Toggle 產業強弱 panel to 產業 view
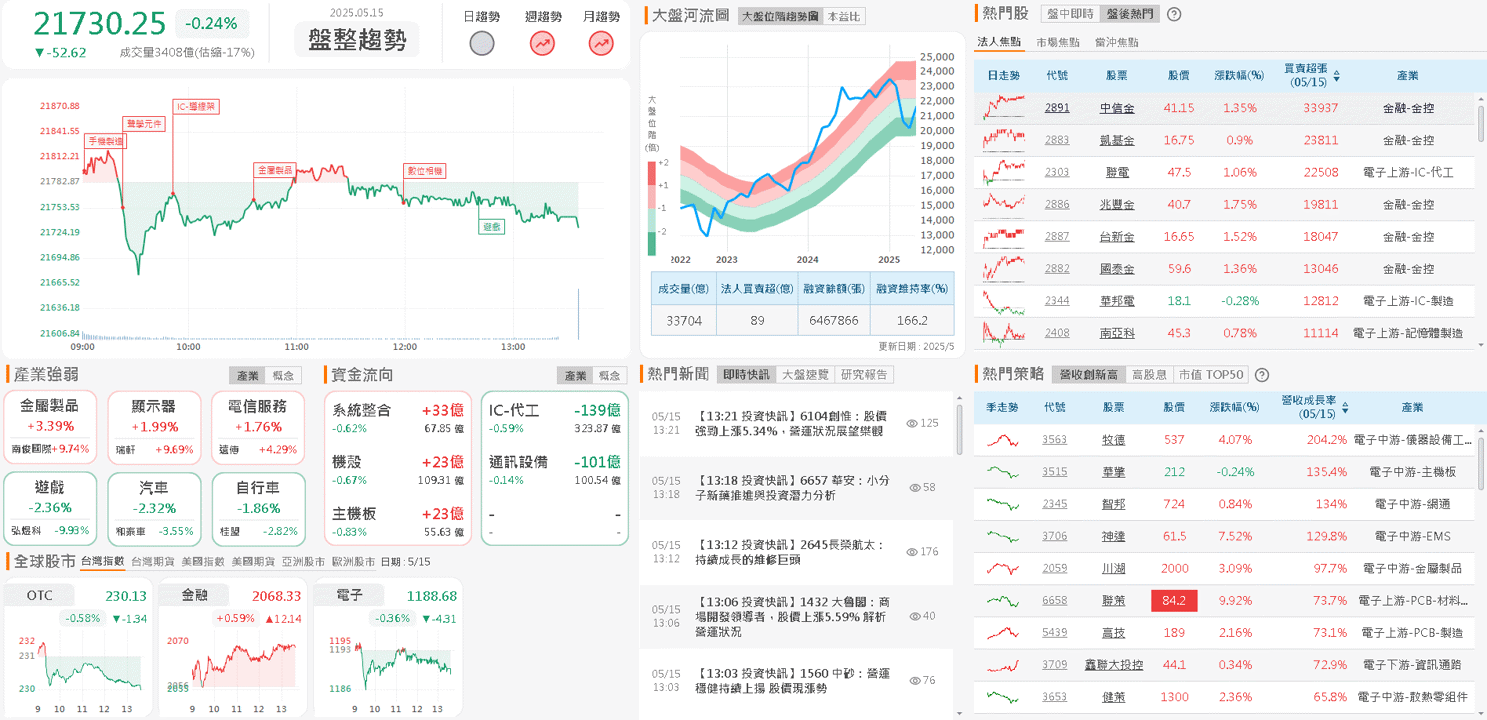The width and height of the screenshot is (1487, 720). click(247, 375)
